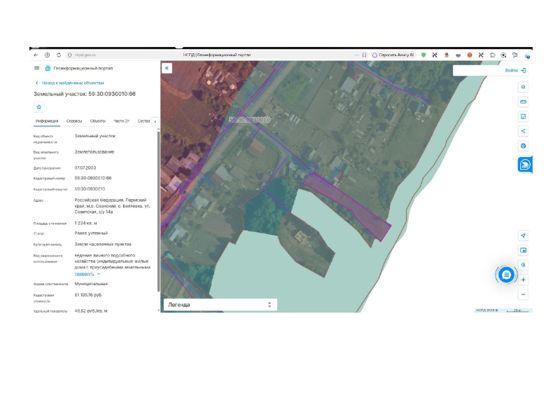Expand the Легенда panel
The height and width of the screenshot is (396, 560).
pos(220,305)
